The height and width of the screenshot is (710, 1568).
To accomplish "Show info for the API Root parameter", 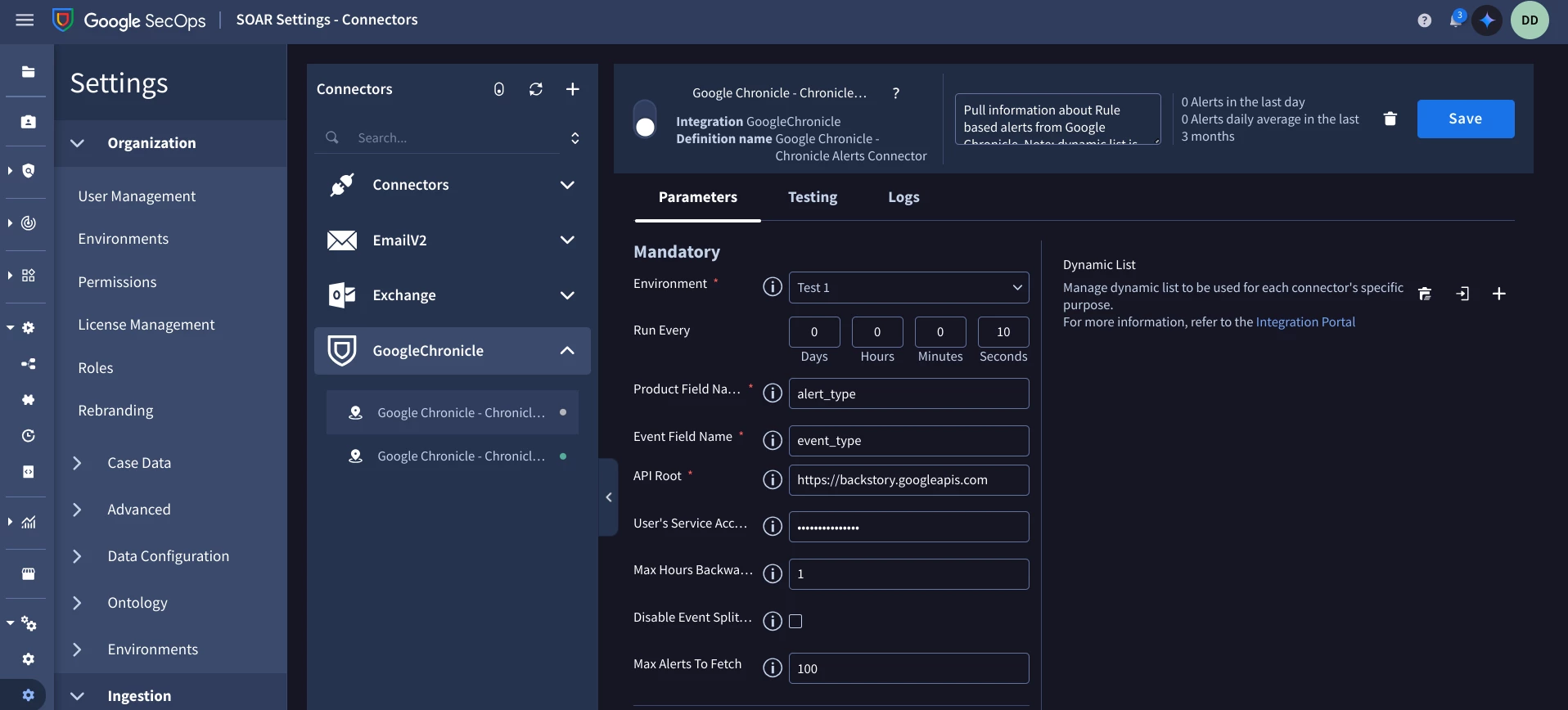I will point(772,480).
